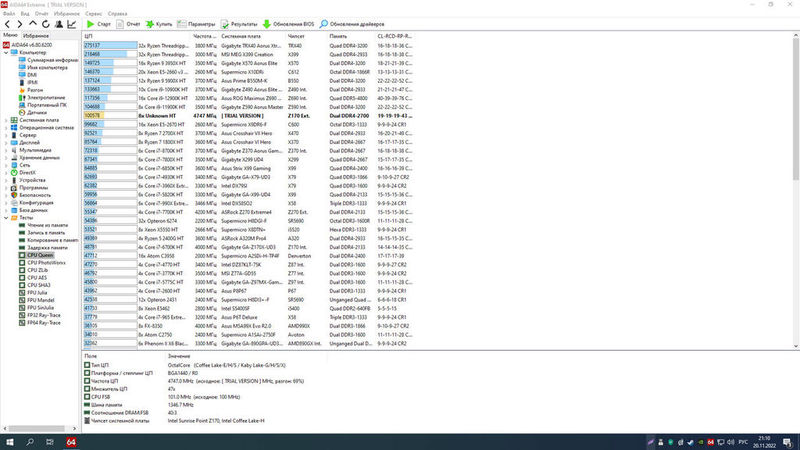Open the Windows Start menu
The image size is (800, 450).
10,442
